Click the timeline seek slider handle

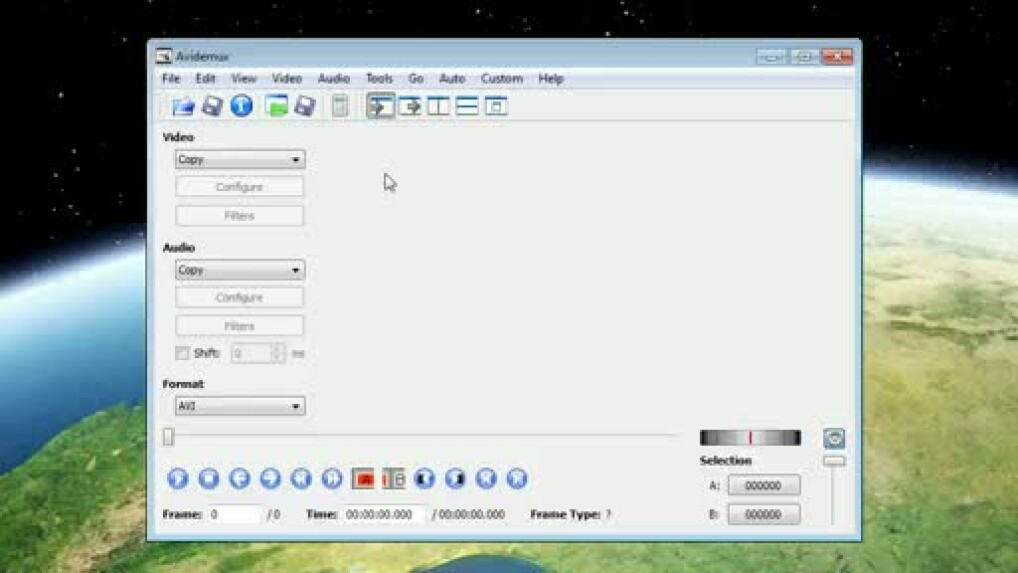click(x=168, y=436)
